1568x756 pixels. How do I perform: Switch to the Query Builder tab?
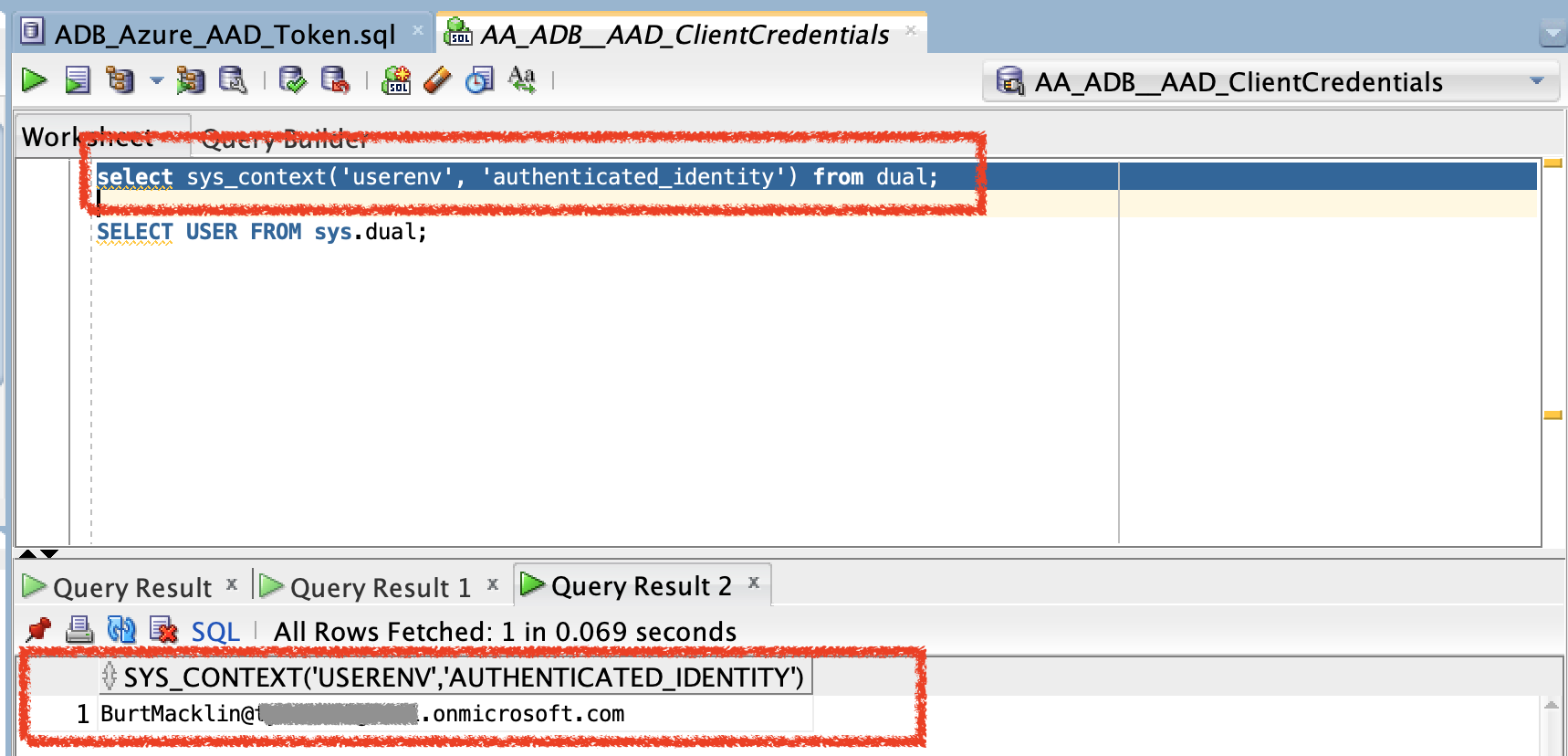coord(285,139)
